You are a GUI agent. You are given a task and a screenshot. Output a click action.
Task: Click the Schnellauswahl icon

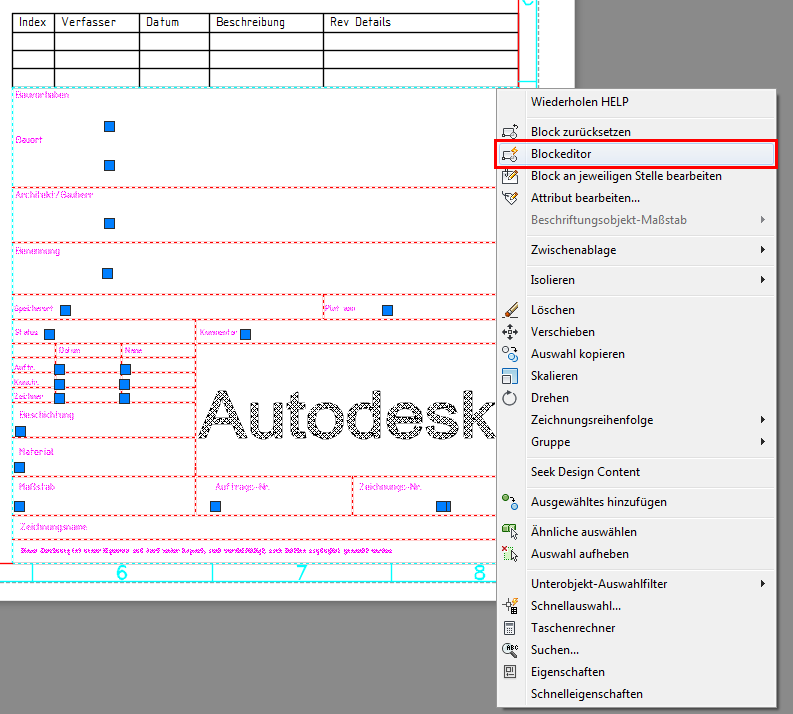click(510, 606)
